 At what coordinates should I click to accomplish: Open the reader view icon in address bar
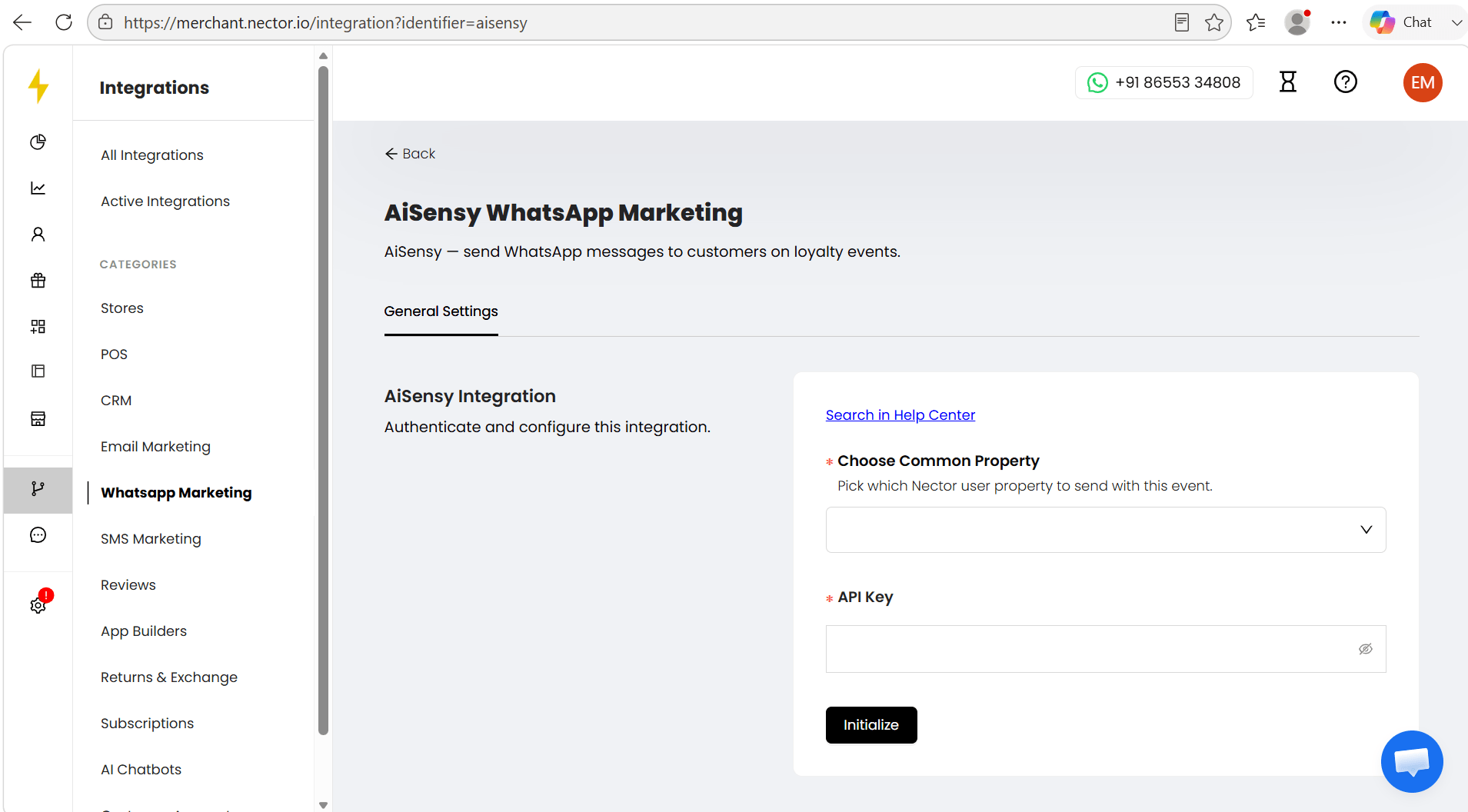(1182, 22)
